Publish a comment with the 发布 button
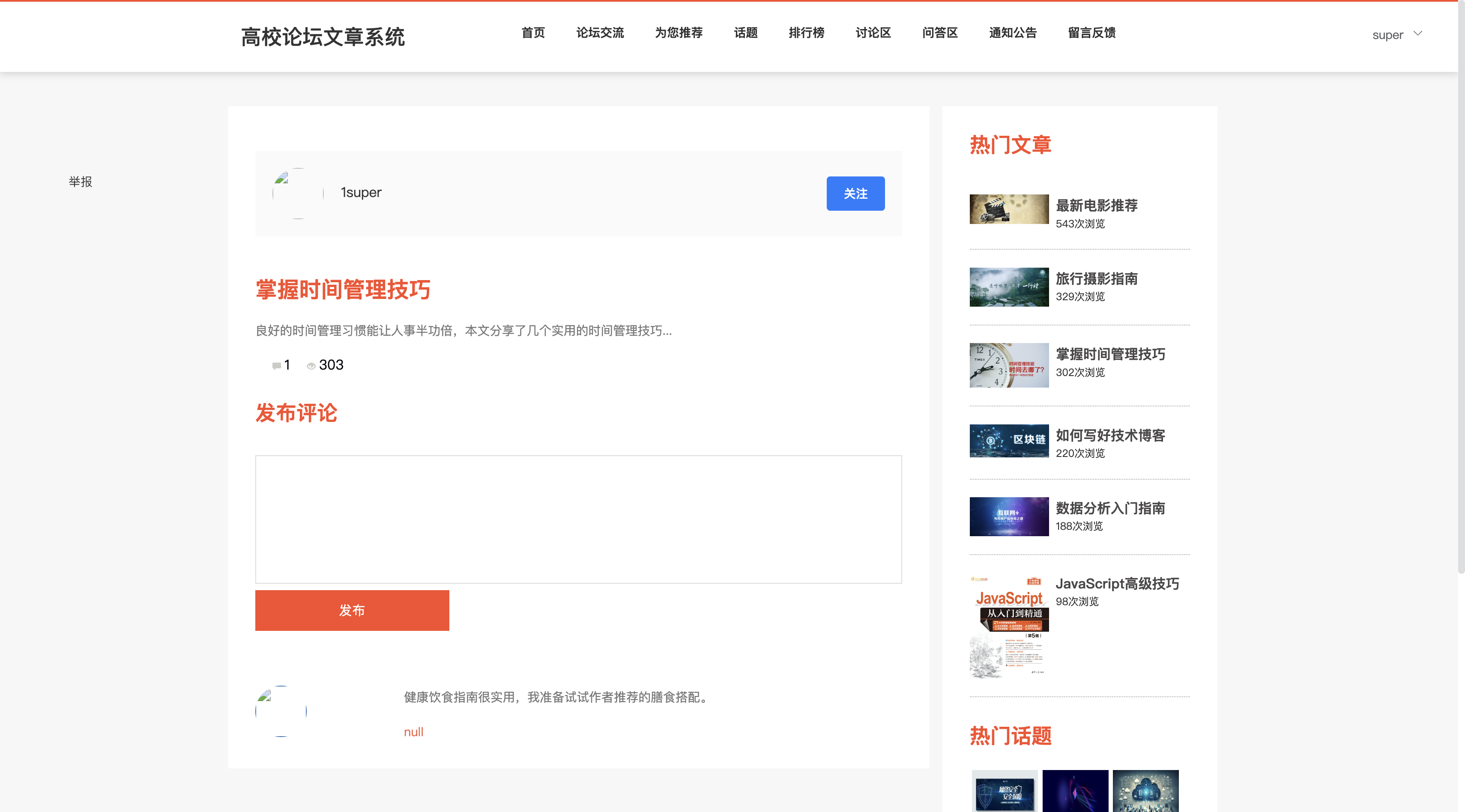 [x=351, y=610]
